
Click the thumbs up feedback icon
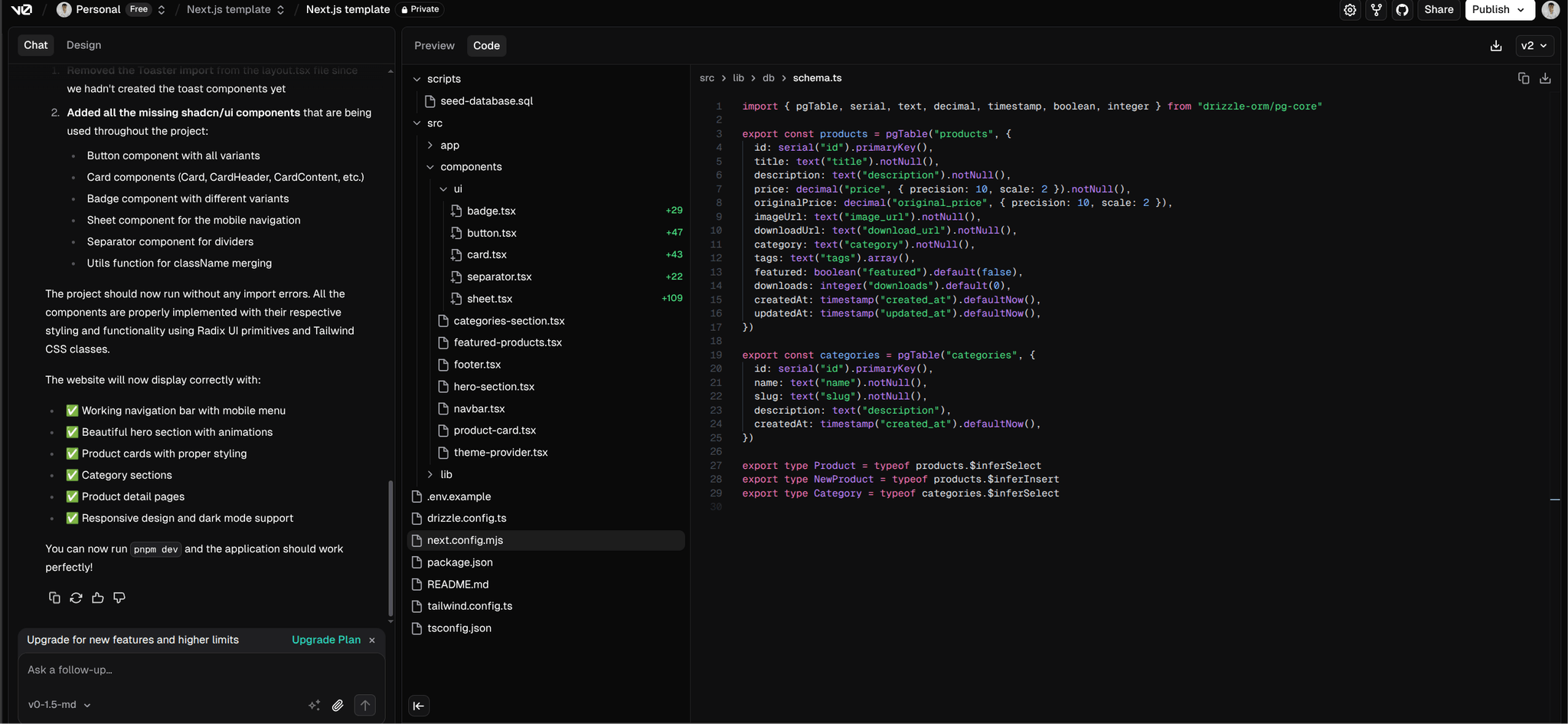coord(97,598)
